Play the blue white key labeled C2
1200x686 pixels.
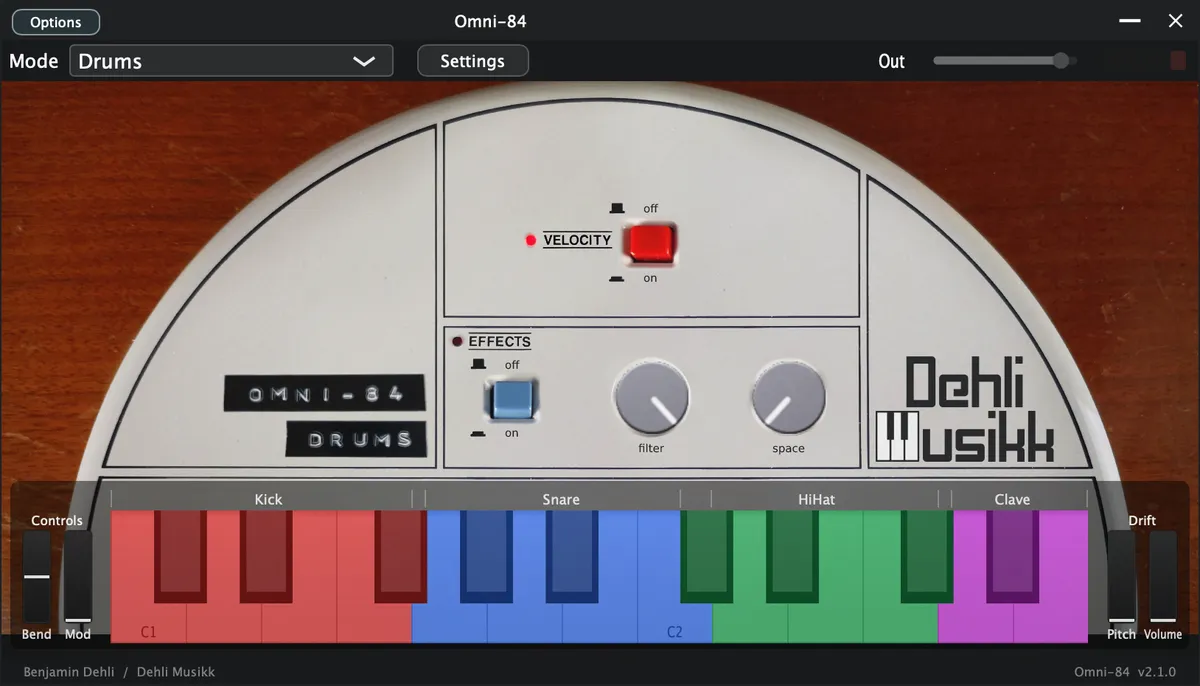coord(675,622)
